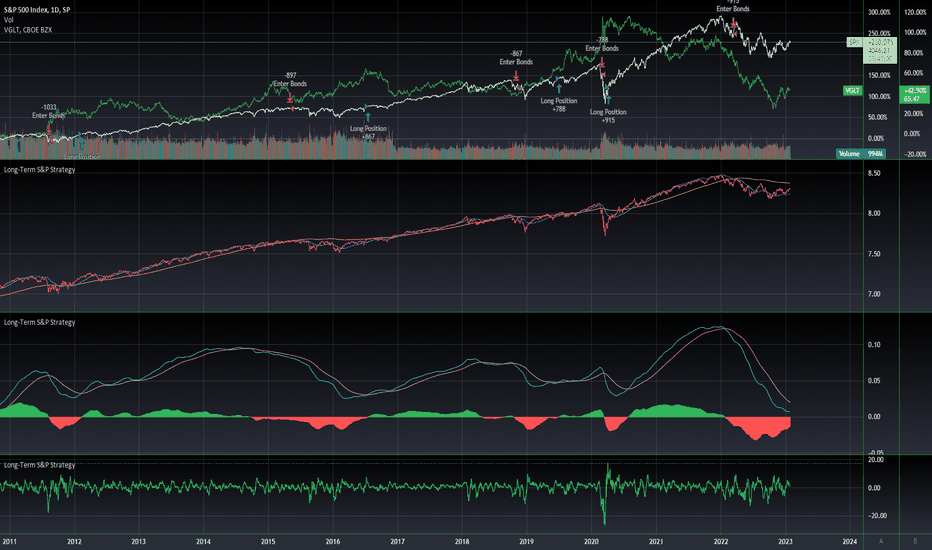Click the Long Position +788 trade label
Image resolution: width=932 pixels, height=550 pixels.
pos(559,105)
